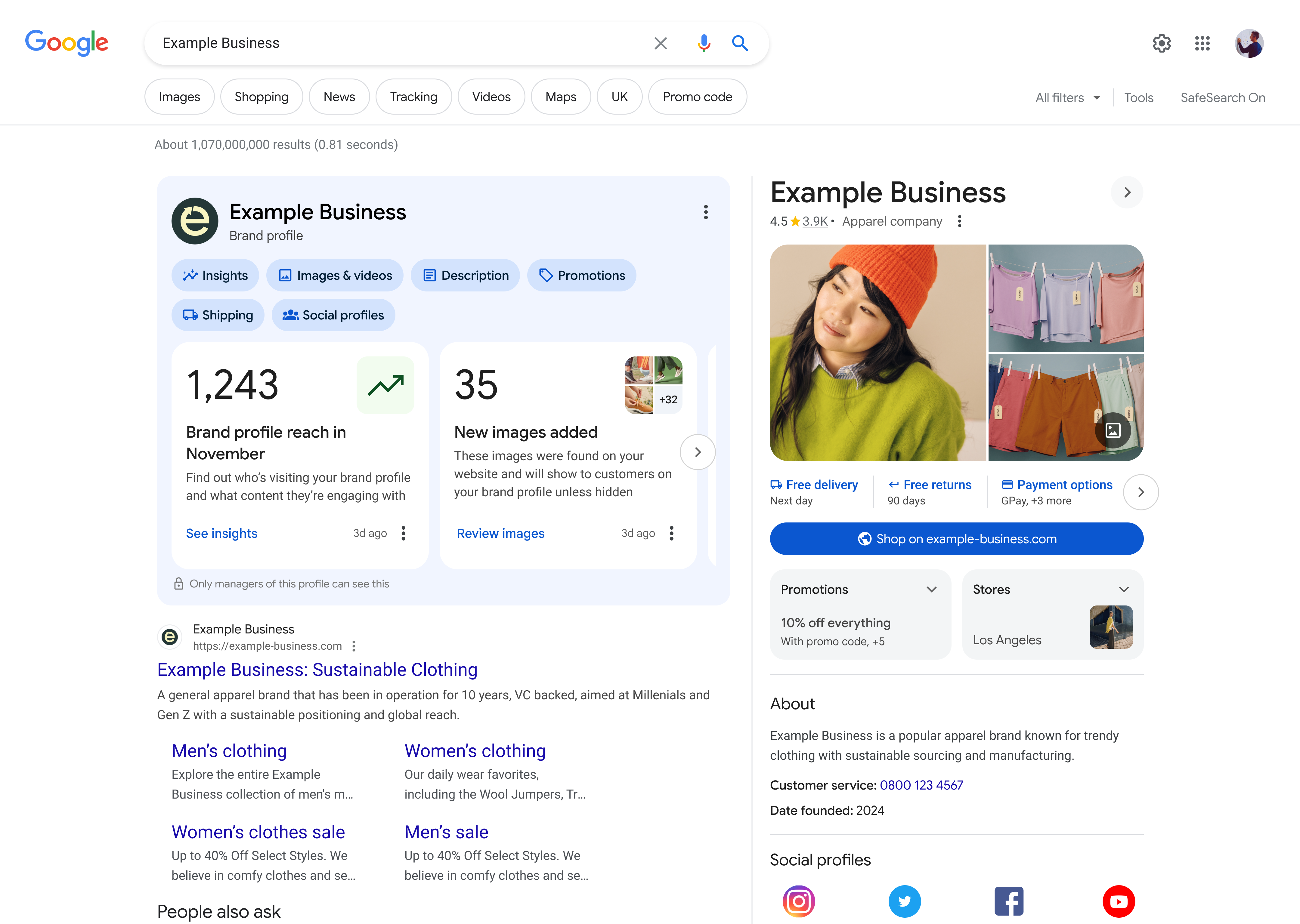1300x924 pixels.
Task: Open the Instagram social profile
Action: point(799,901)
